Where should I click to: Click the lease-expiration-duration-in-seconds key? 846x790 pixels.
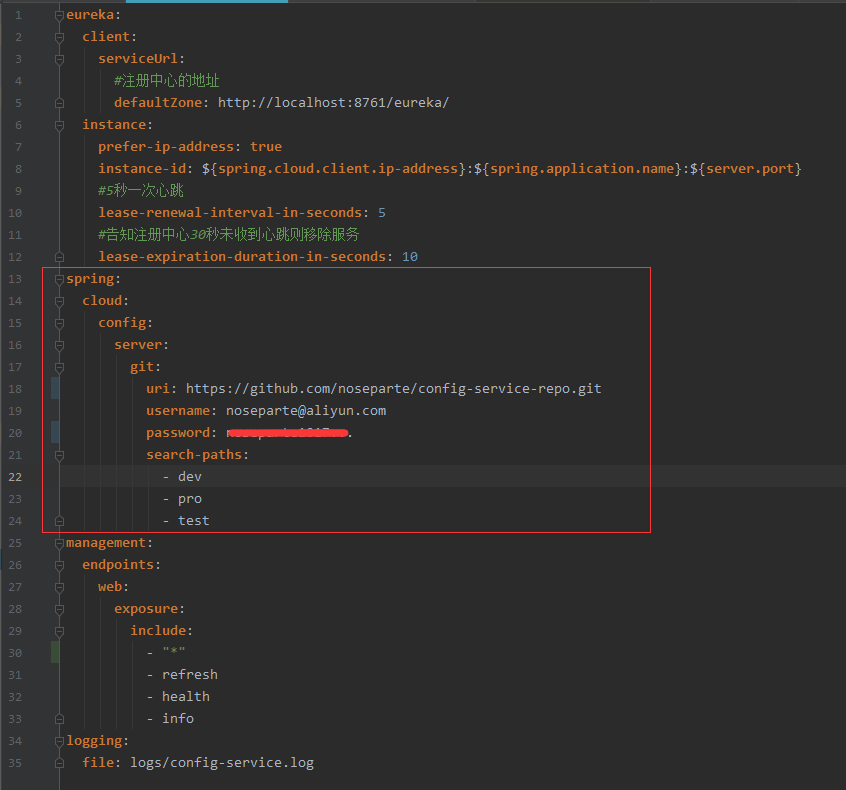(242, 257)
